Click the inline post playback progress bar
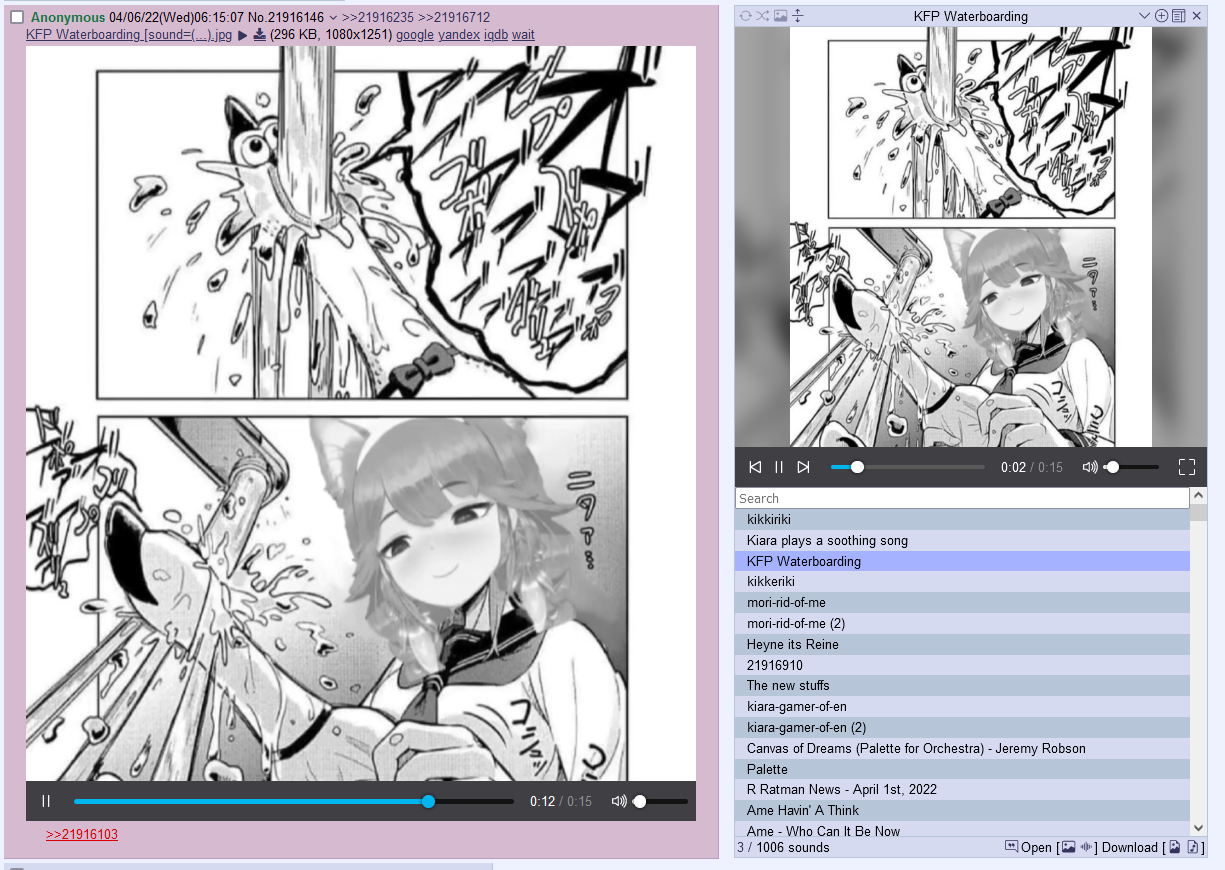The height and width of the screenshot is (870, 1225). pyautogui.click(x=293, y=801)
